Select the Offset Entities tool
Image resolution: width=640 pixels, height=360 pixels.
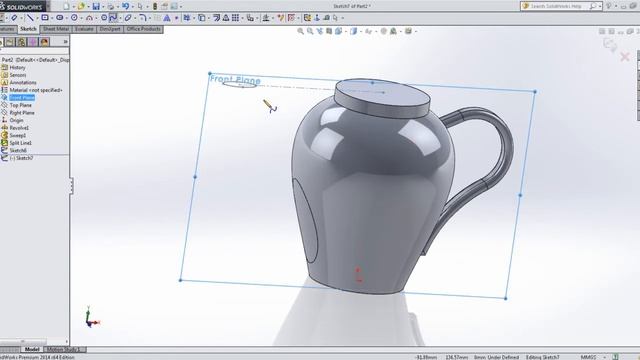(217, 18)
